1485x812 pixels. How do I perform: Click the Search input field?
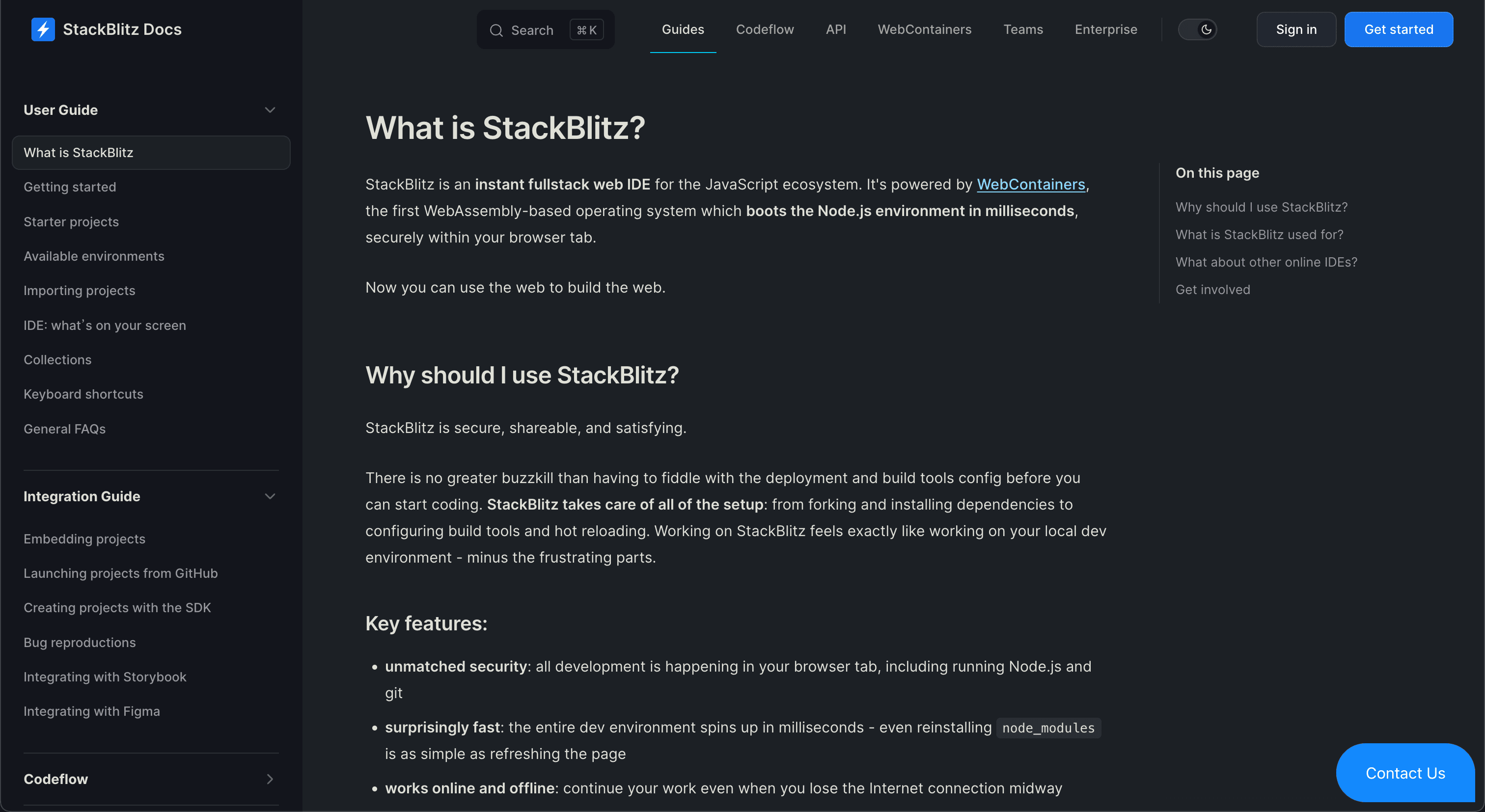pyautogui.click(x=546, y=30)
